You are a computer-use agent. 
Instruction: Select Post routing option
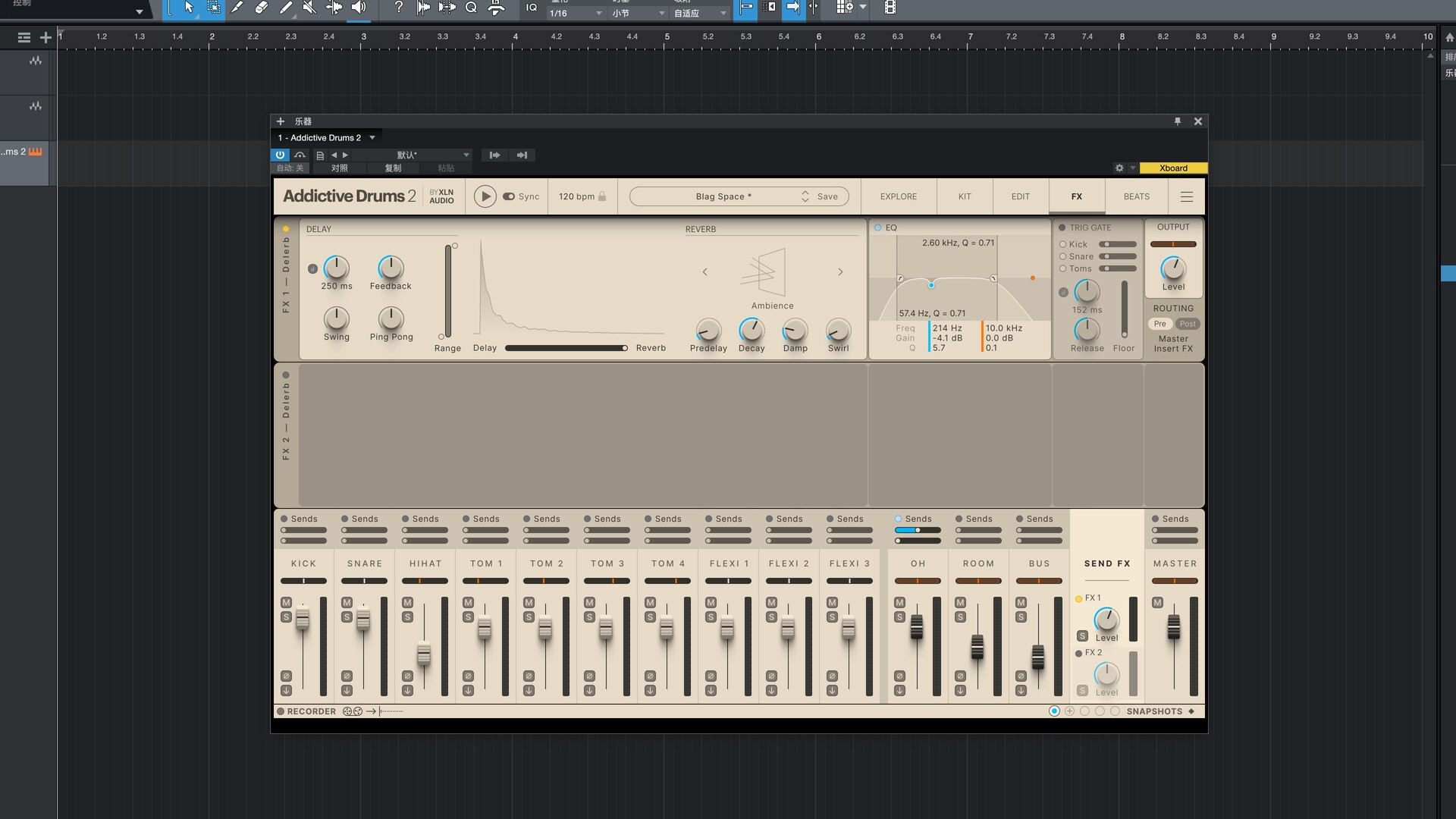pyautogui.click(x=1188, y=324)
